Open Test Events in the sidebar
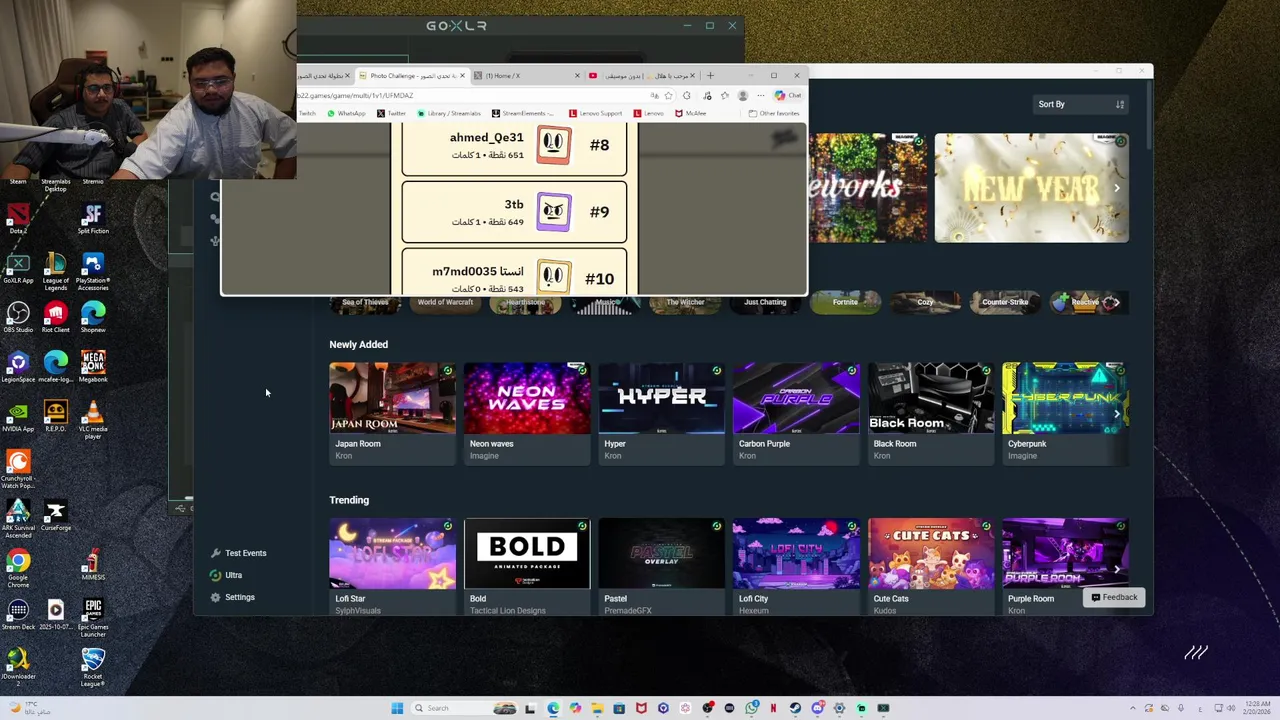Image resolution: width=1280 pixels, height=720 pixels. [239, 553]
